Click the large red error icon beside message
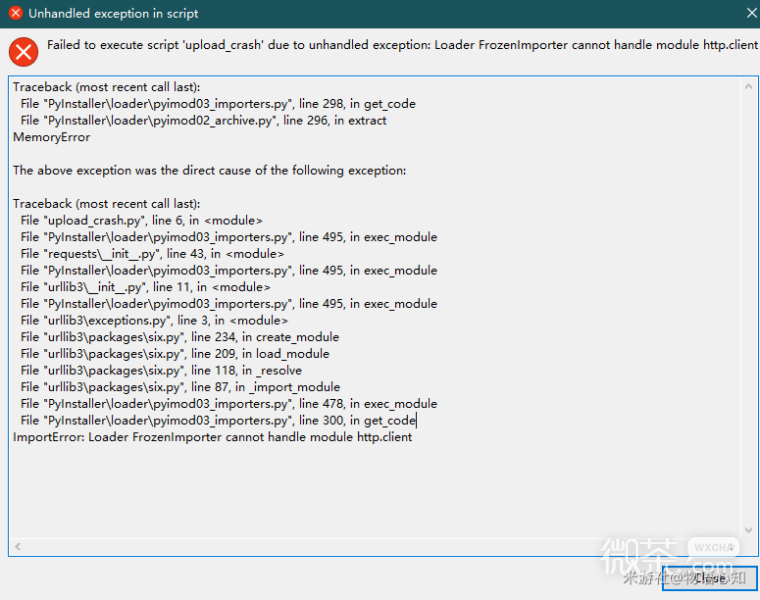 click(x=23, y=50)
